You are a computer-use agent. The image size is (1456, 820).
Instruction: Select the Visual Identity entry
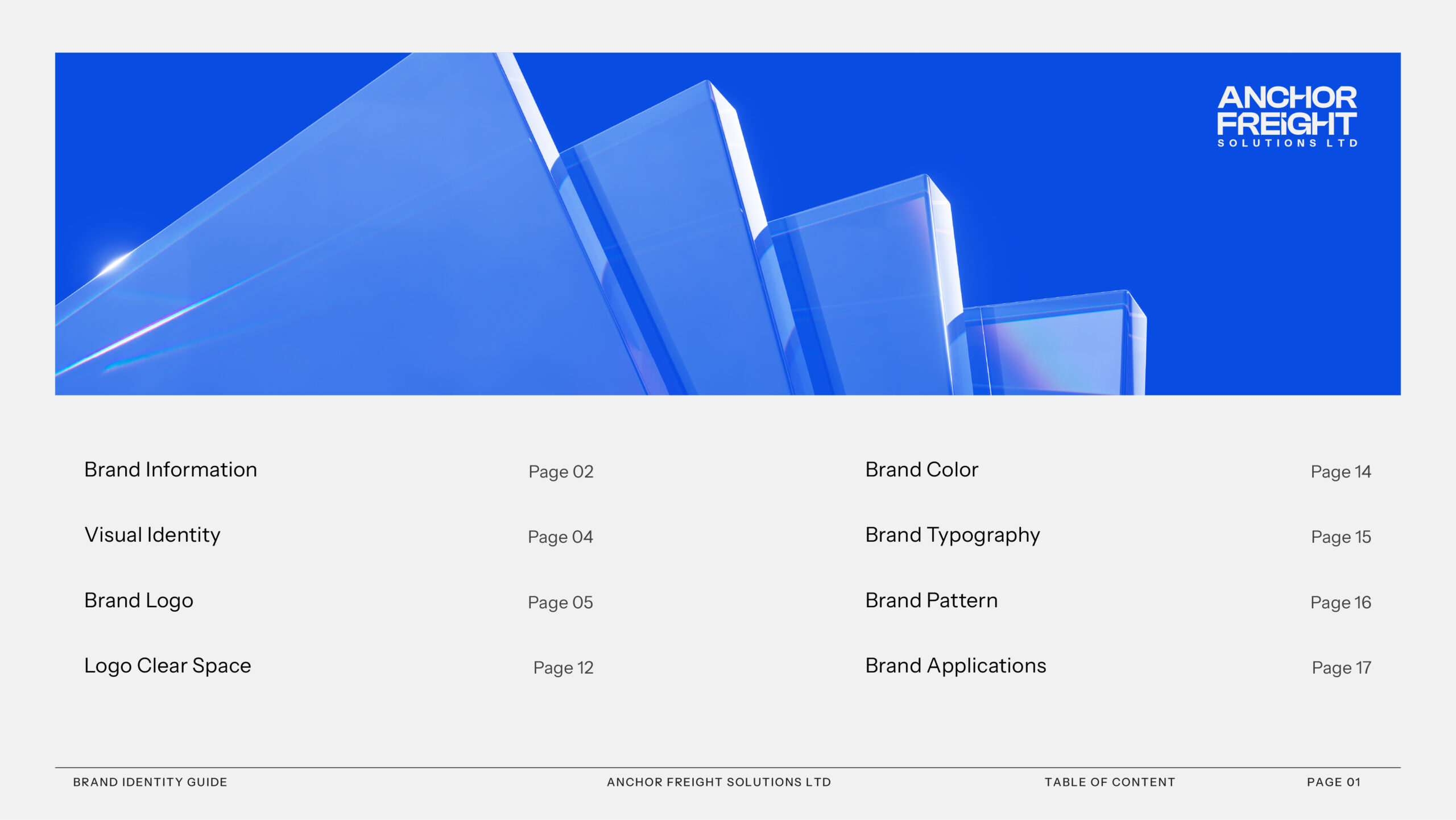click(152, 535)
